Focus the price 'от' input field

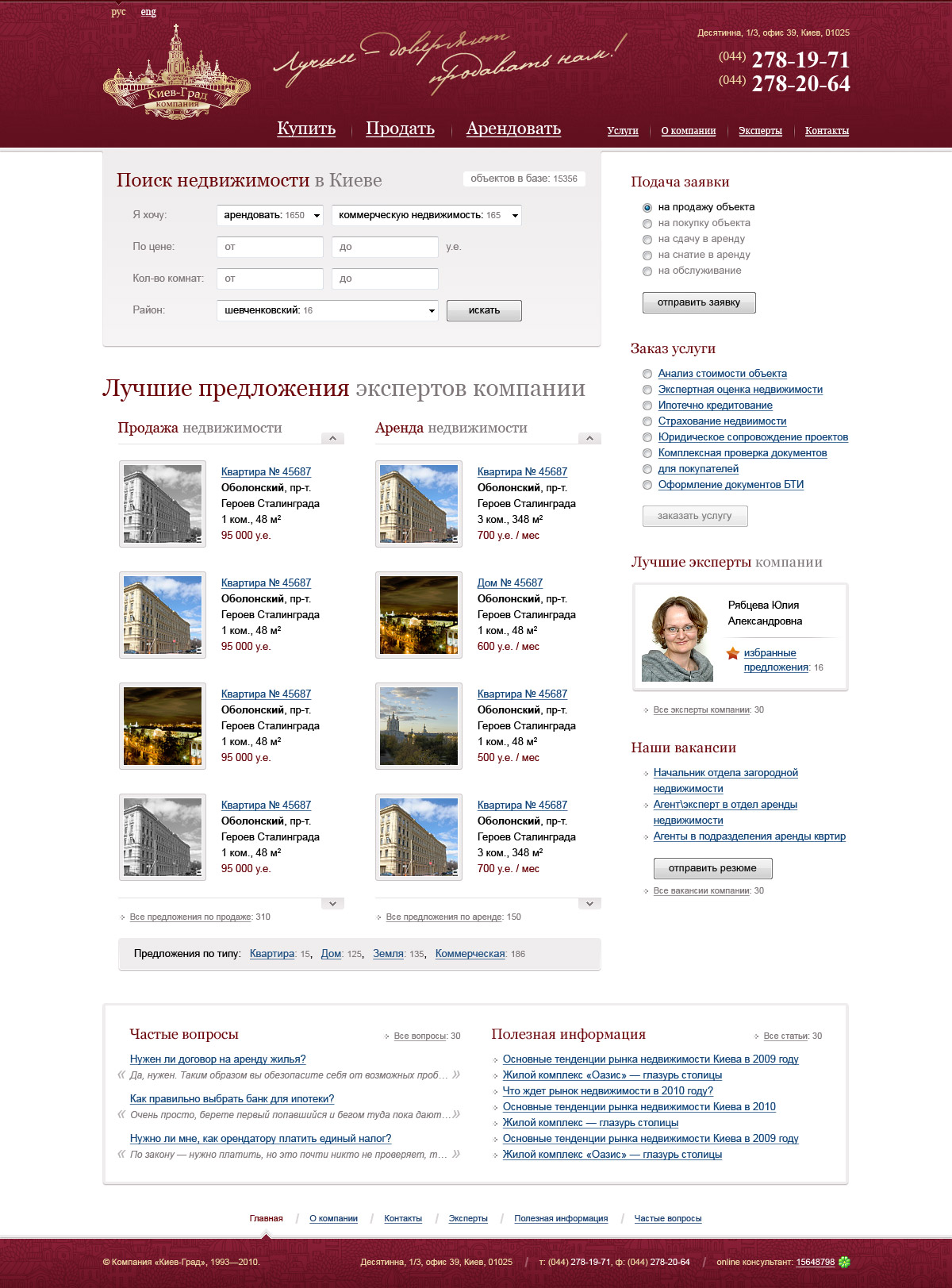click(x=270, y=247)
